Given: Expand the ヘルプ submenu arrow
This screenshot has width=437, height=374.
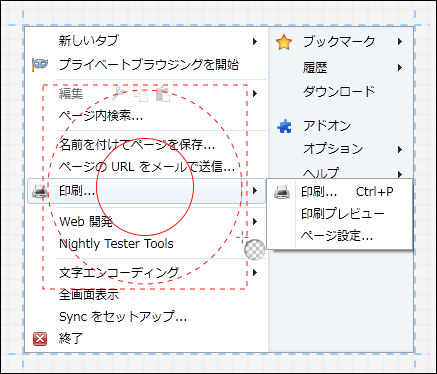Looking at the screenshot, I should click(400, 174).
